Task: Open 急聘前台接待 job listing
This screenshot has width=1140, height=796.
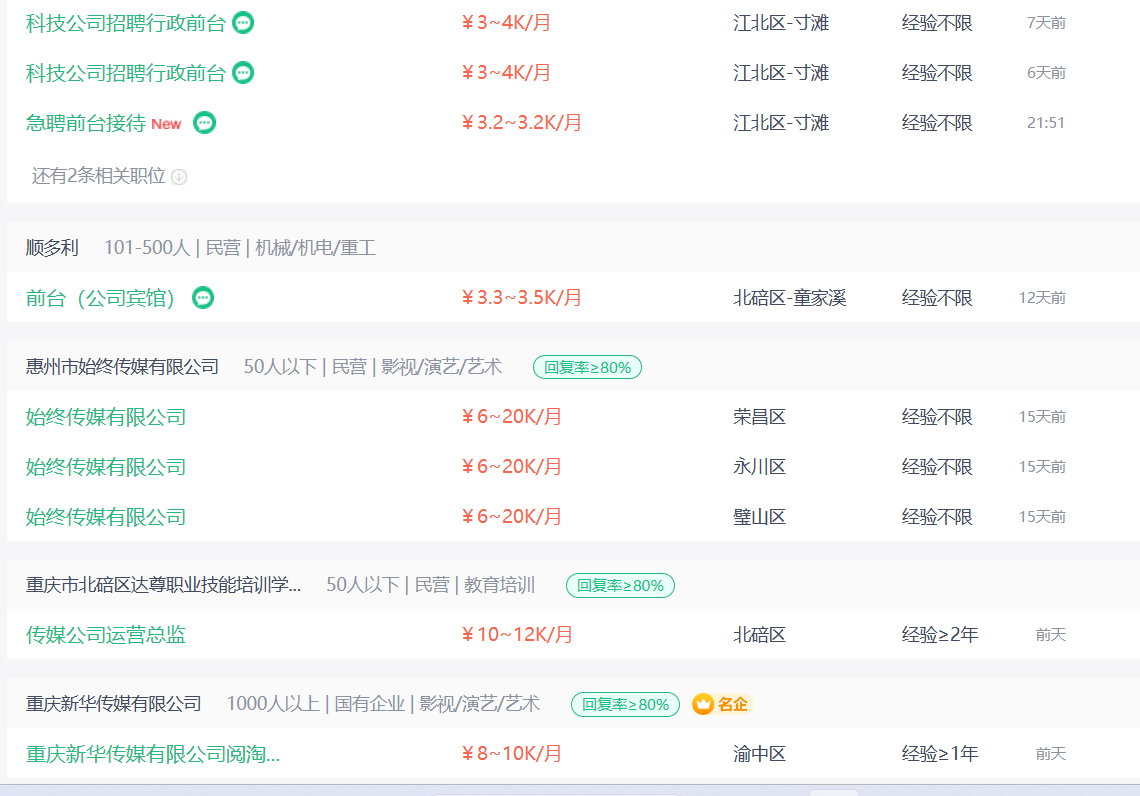Action: [x=86, y=123]
